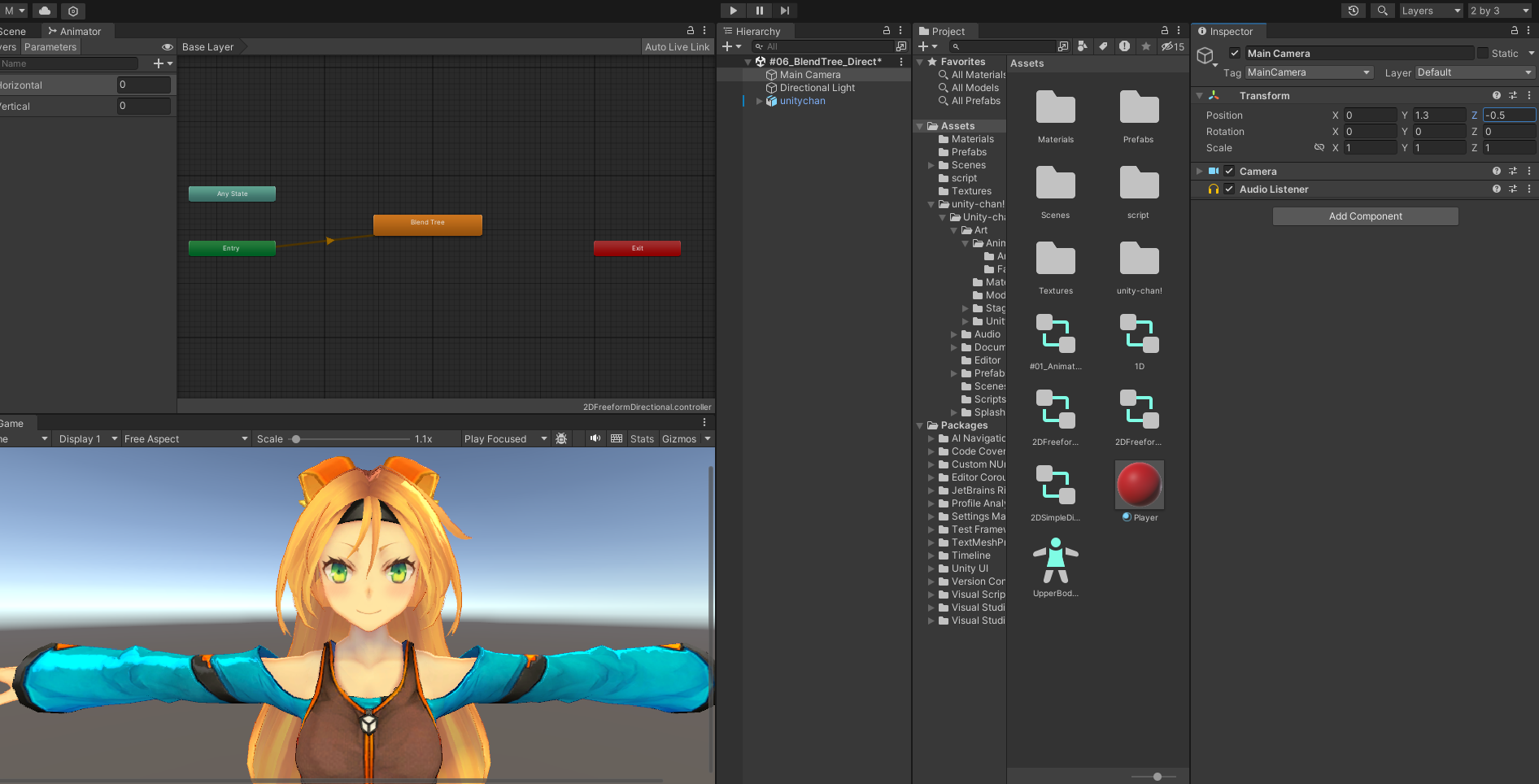Toggle Main Camera active checkbox
Viewport: 1539px width, 784px height.
pyautogui.click(x=1235, y=53)
